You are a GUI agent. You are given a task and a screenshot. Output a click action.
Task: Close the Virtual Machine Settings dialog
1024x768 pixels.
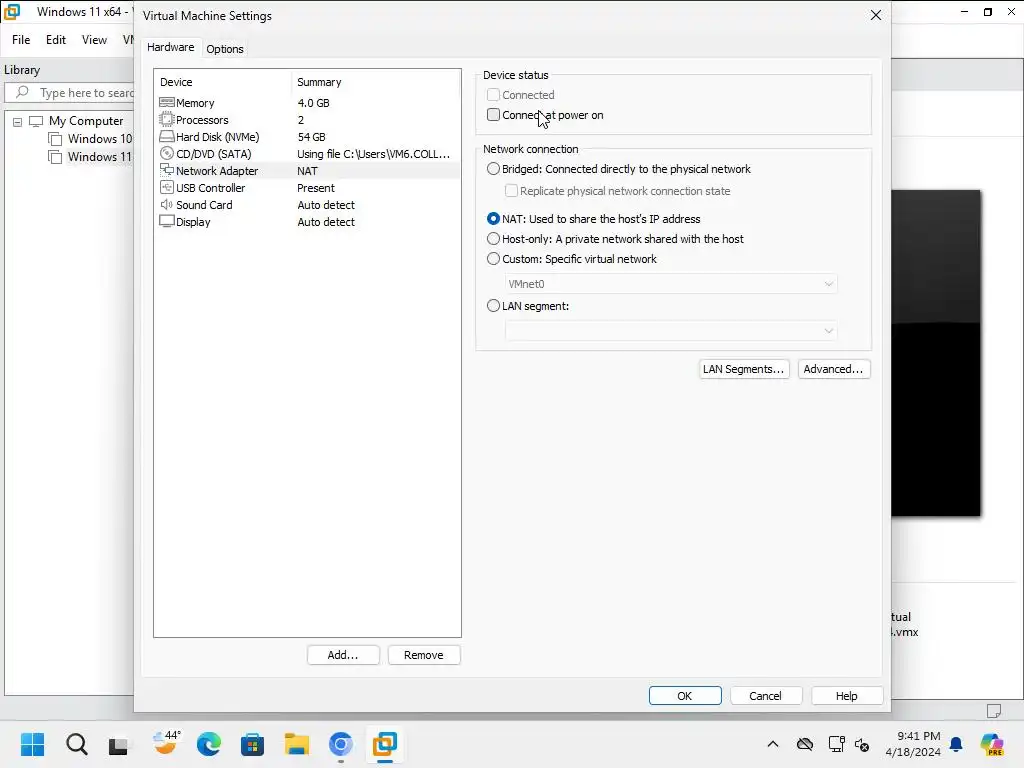(876, 15)
